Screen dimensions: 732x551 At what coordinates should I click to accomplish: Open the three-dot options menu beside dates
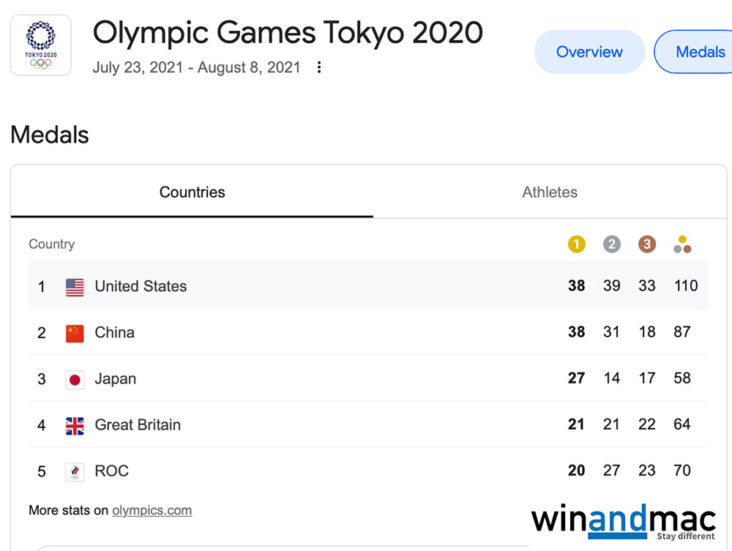[319, 68]
